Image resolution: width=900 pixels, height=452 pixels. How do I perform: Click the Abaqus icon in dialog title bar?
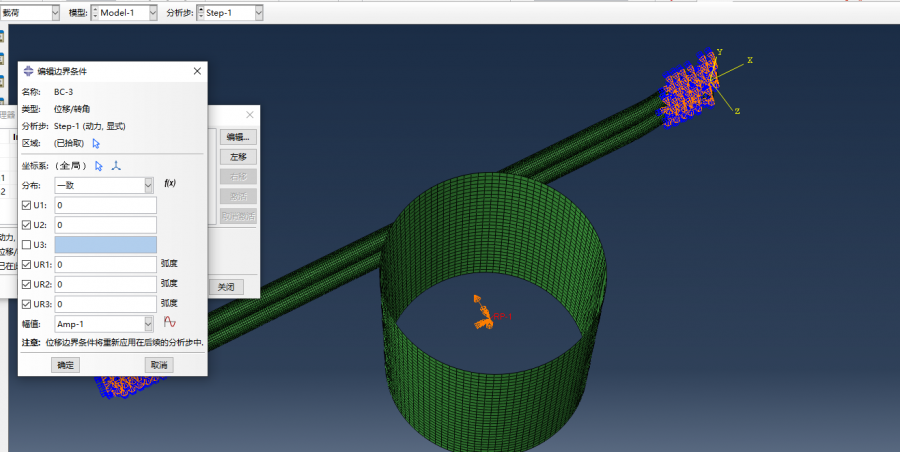(27, 71)
